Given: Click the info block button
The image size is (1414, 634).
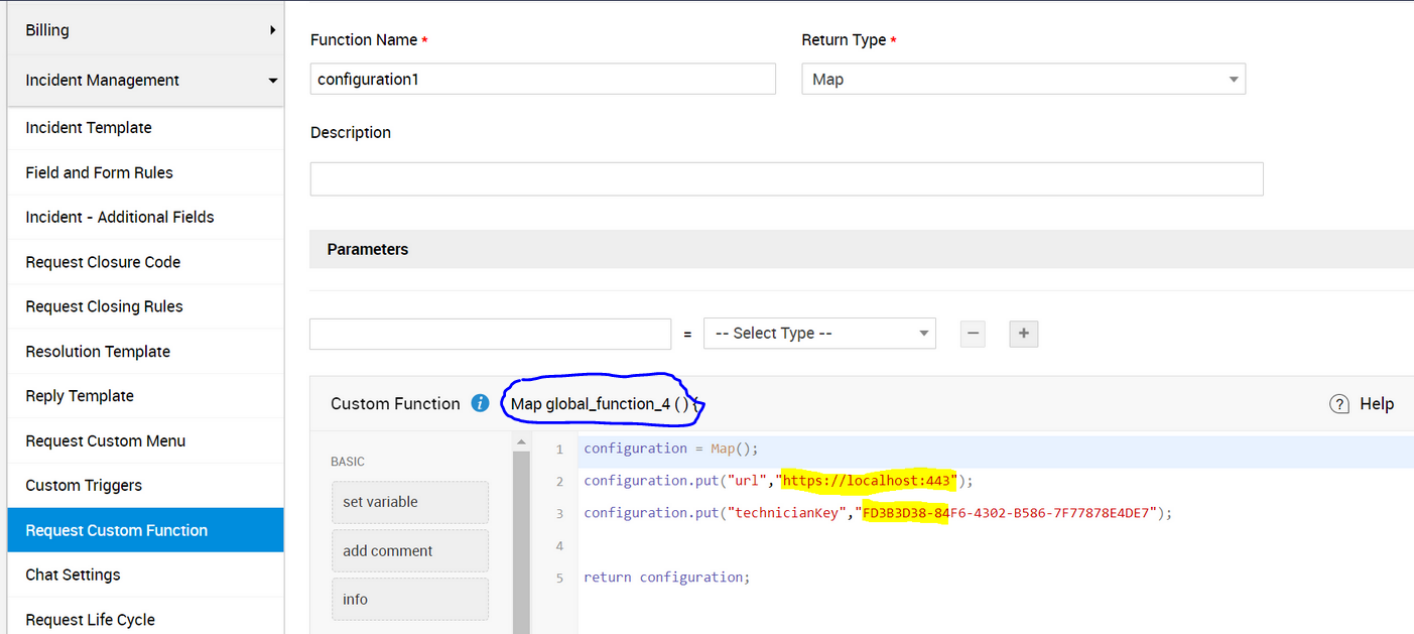Looking at the screenshot, I should (x=410, y=599).
